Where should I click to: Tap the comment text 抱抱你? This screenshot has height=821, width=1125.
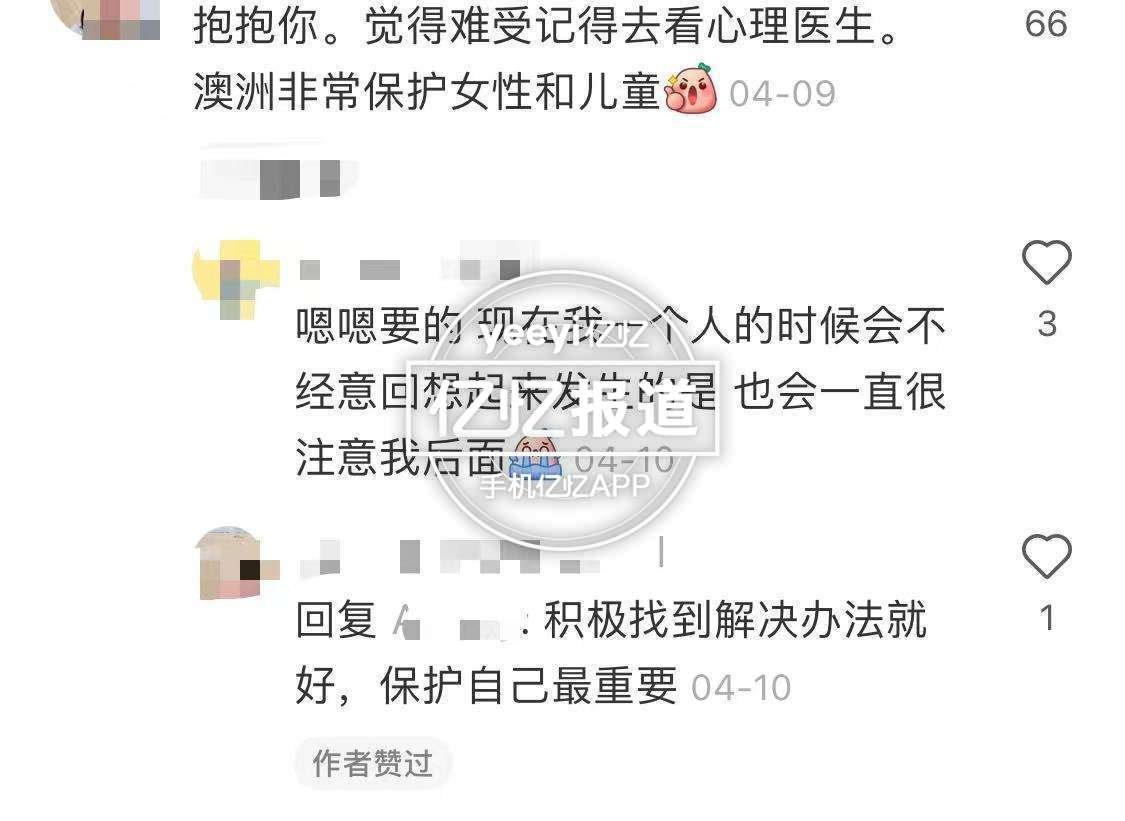click(255, 27)
